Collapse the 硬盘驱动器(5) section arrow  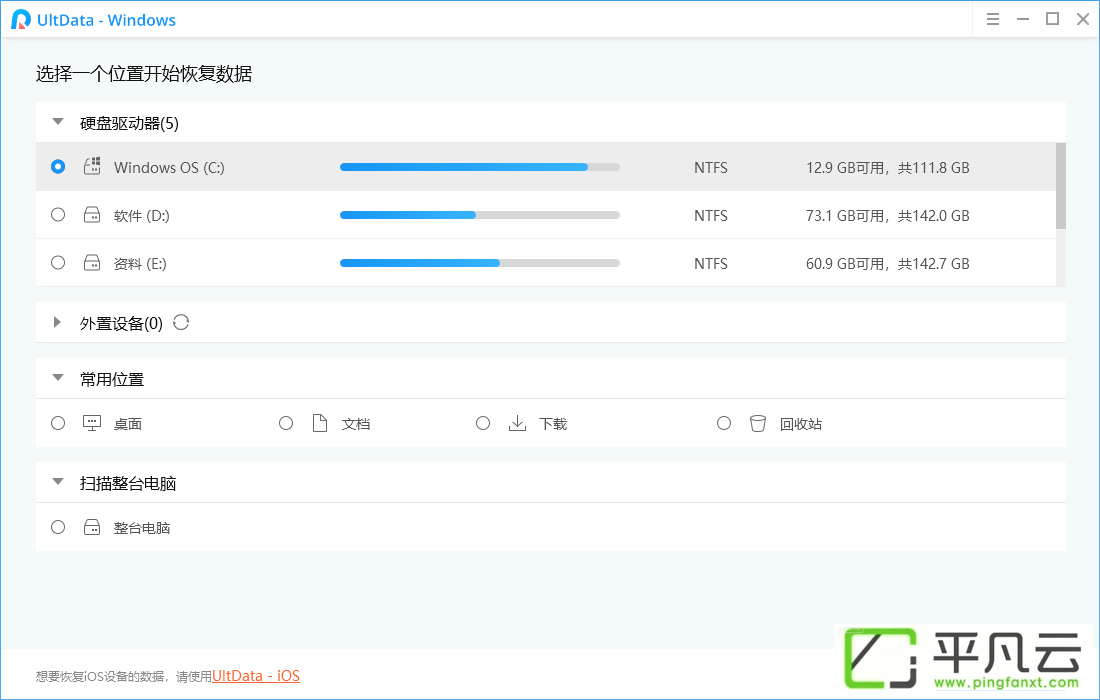point(58,122)
